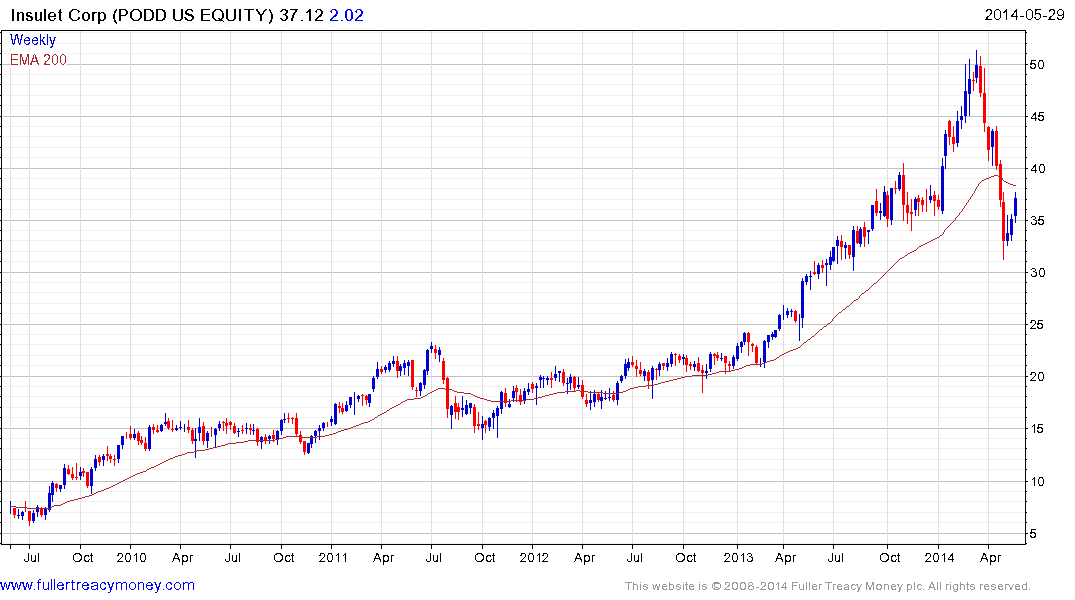Select the price change value 2.02
This screenshot has width=1075, height=600.
pos(346,15)
